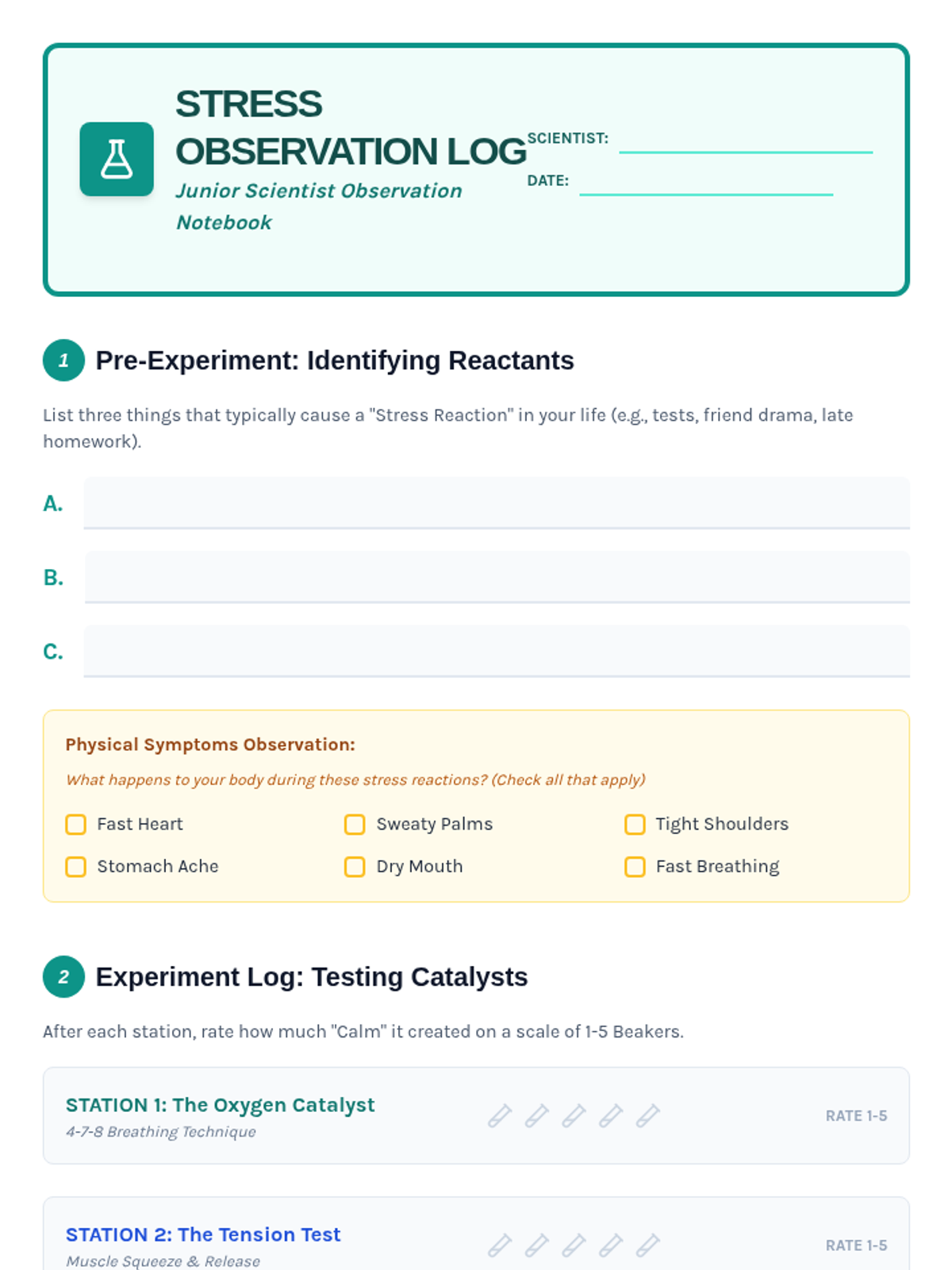Image resolution: width=952 pixels, height=1270 pixels.
Task: Click the section 2 number badge
Action: click(63, 976)
